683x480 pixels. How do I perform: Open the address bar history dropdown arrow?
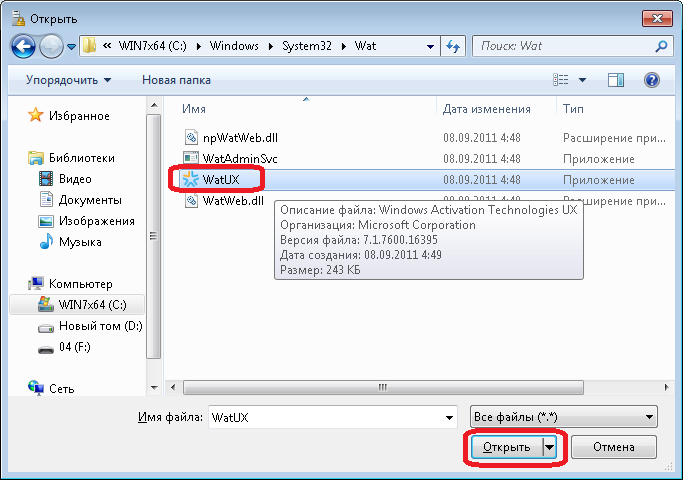430,46
